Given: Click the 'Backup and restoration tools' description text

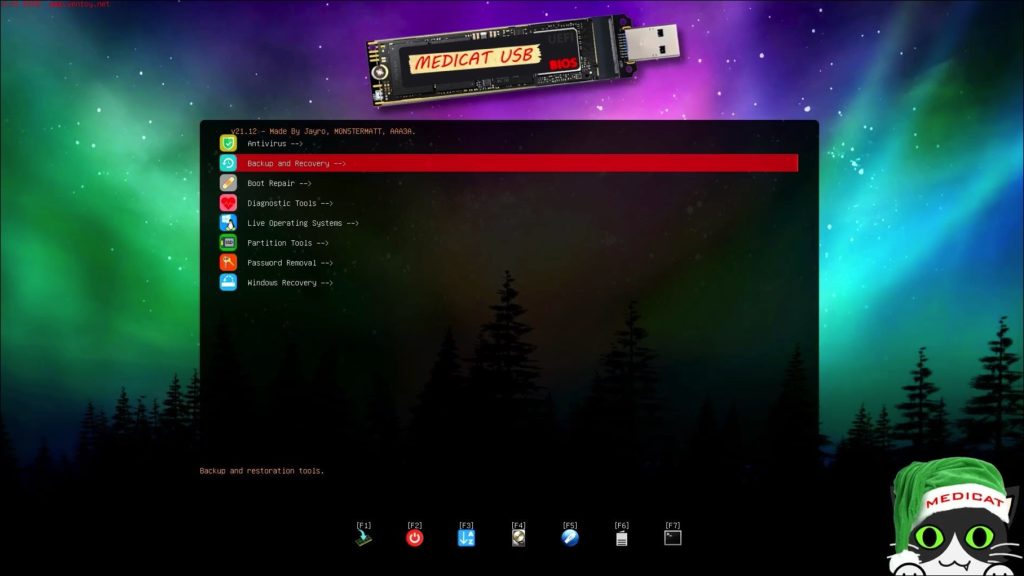Looking at the screenshot, I should [262, 471].
